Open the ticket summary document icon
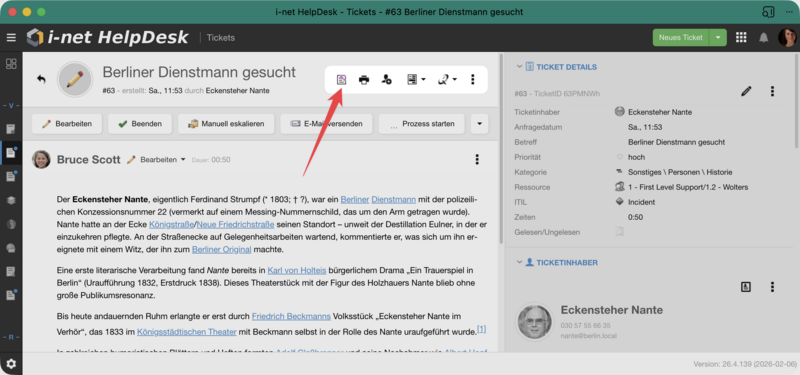 341,80
